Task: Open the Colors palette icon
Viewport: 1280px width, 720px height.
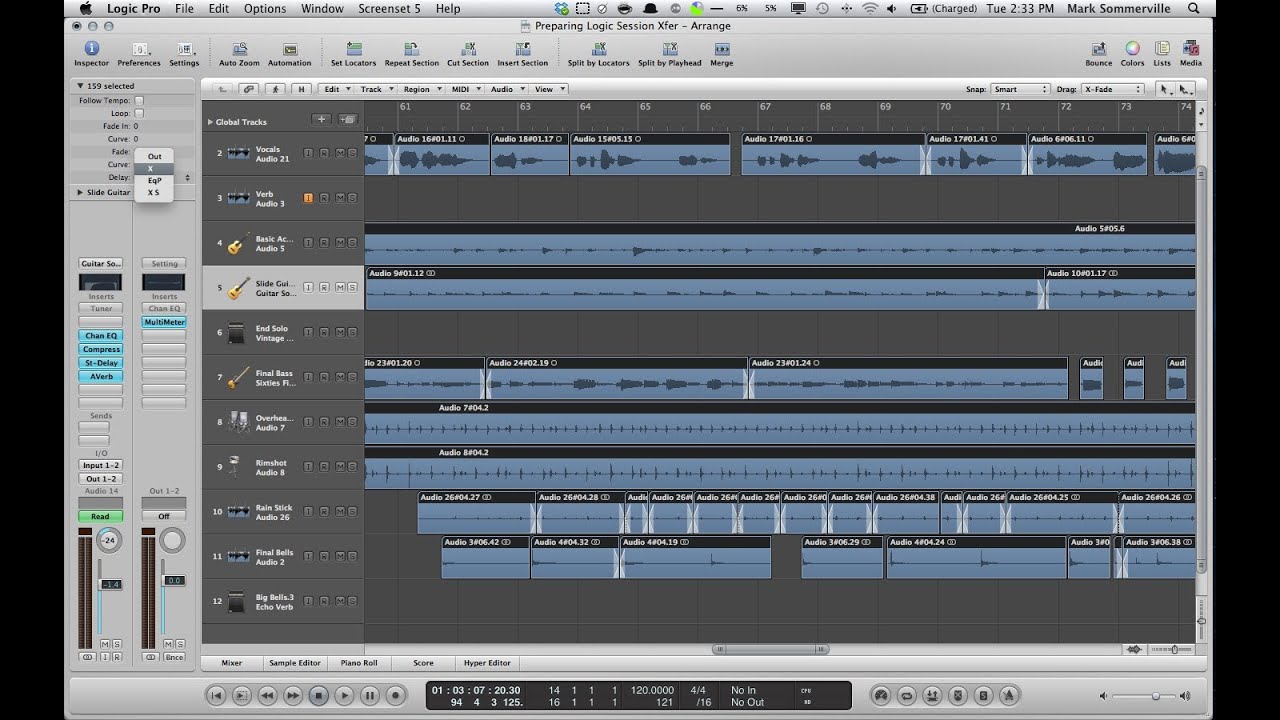Action: point(1132,49)
